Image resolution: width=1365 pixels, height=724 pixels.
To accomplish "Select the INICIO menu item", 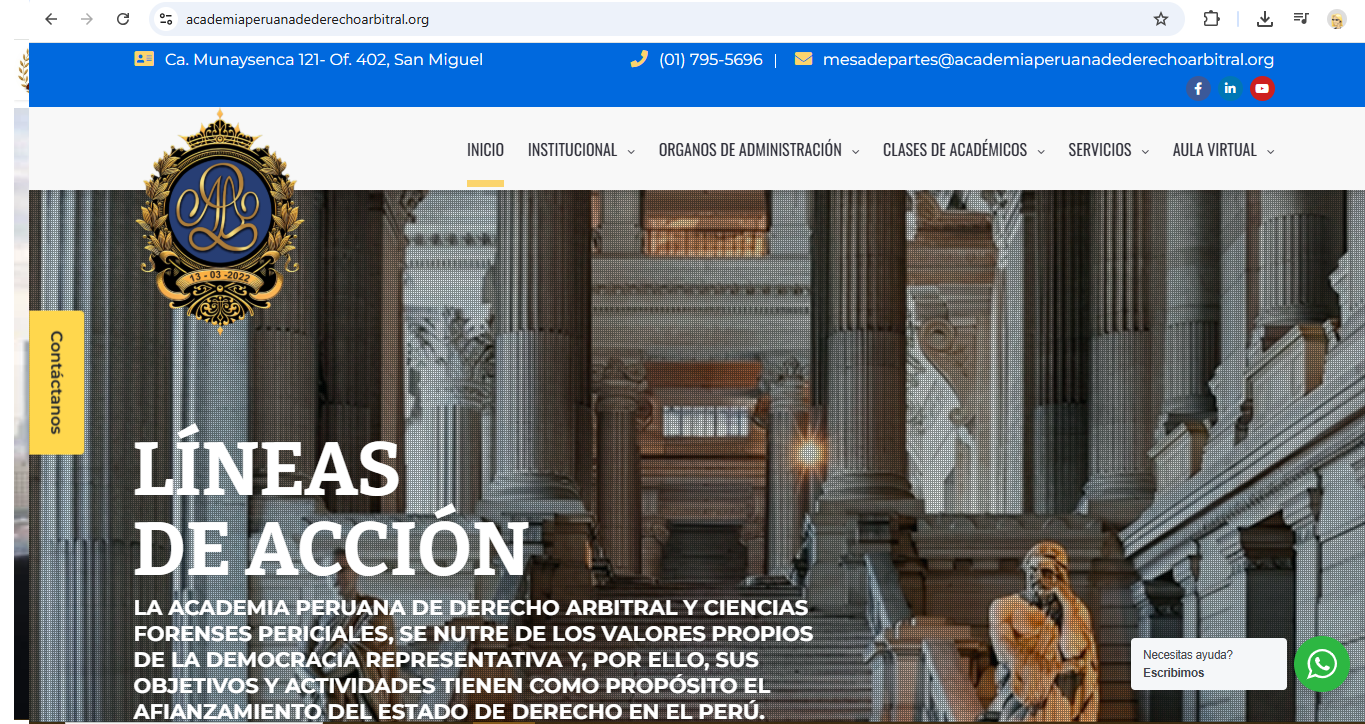I will tap(485, 150).
